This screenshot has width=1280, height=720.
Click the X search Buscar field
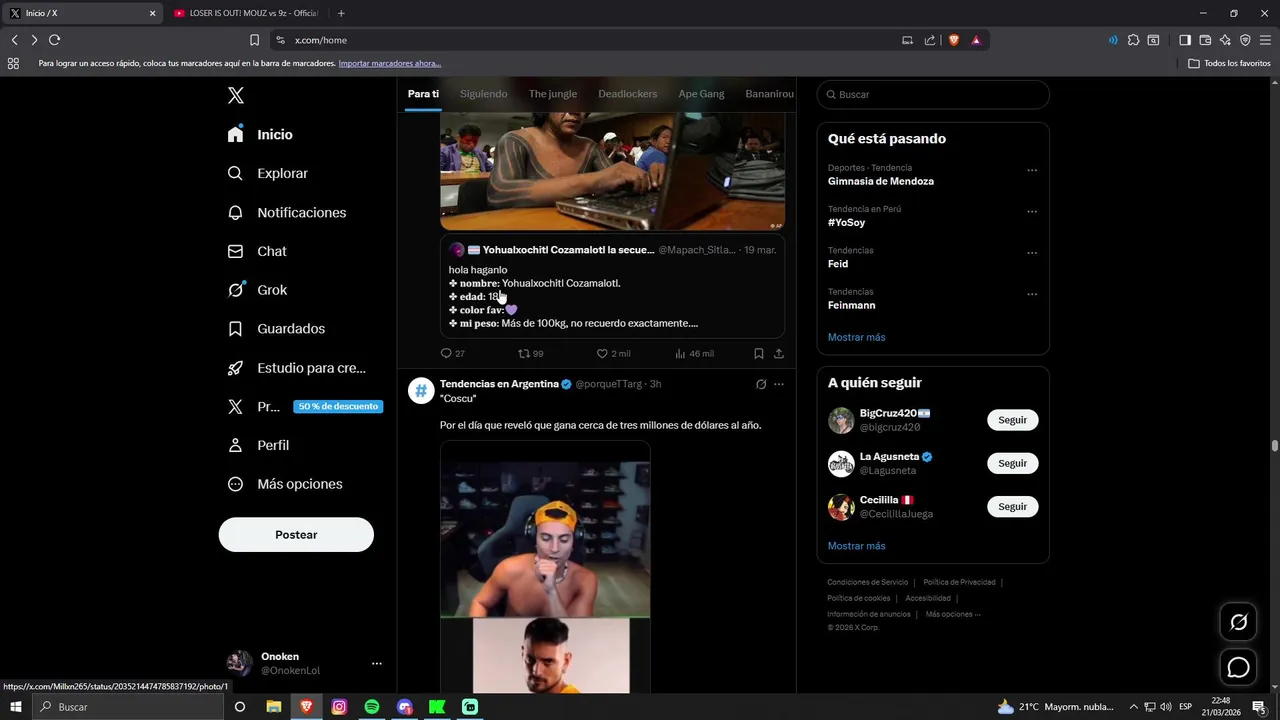[x=933, y=94]
